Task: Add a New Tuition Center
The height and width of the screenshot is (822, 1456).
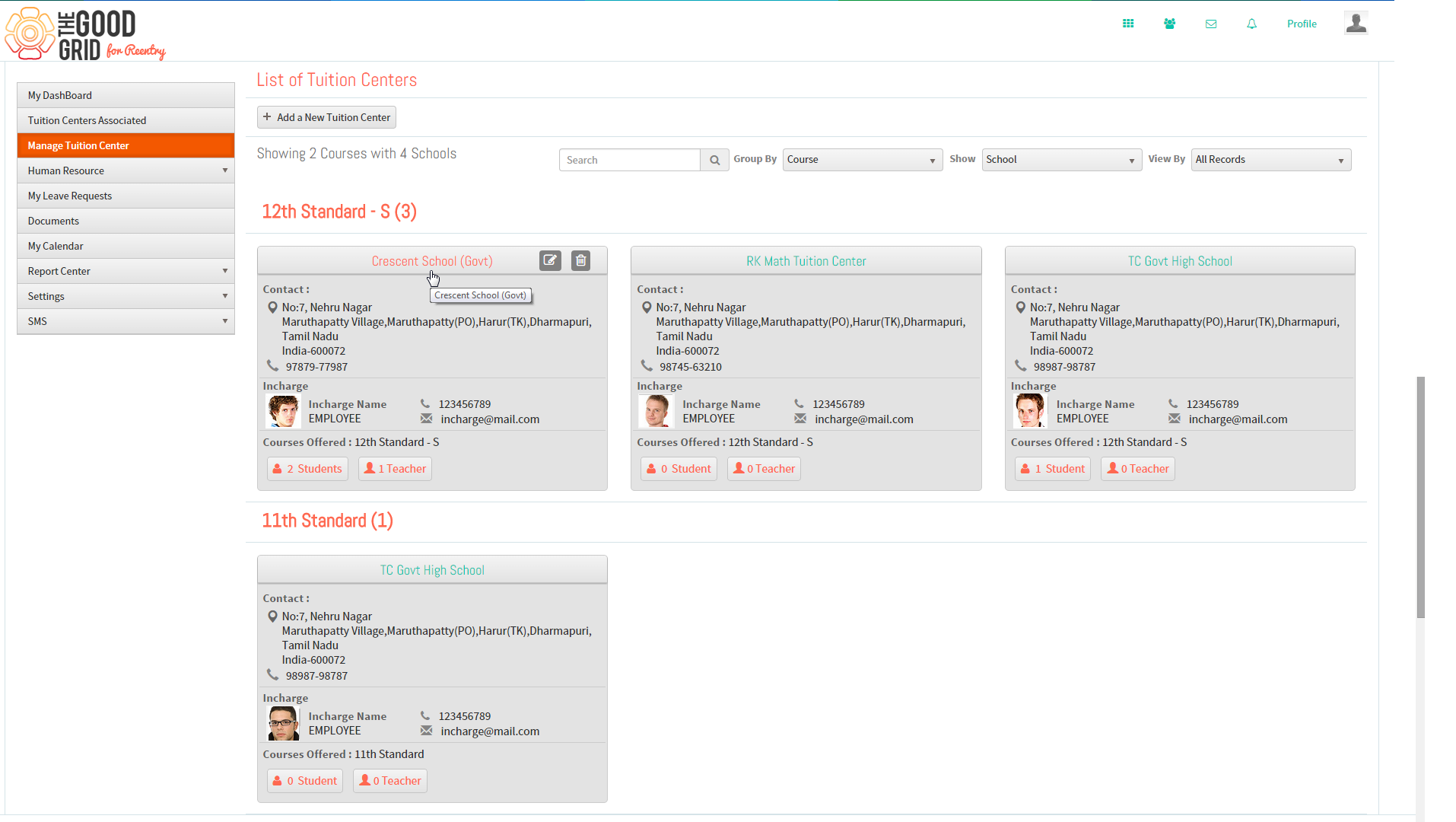Action: coord(326,117)
